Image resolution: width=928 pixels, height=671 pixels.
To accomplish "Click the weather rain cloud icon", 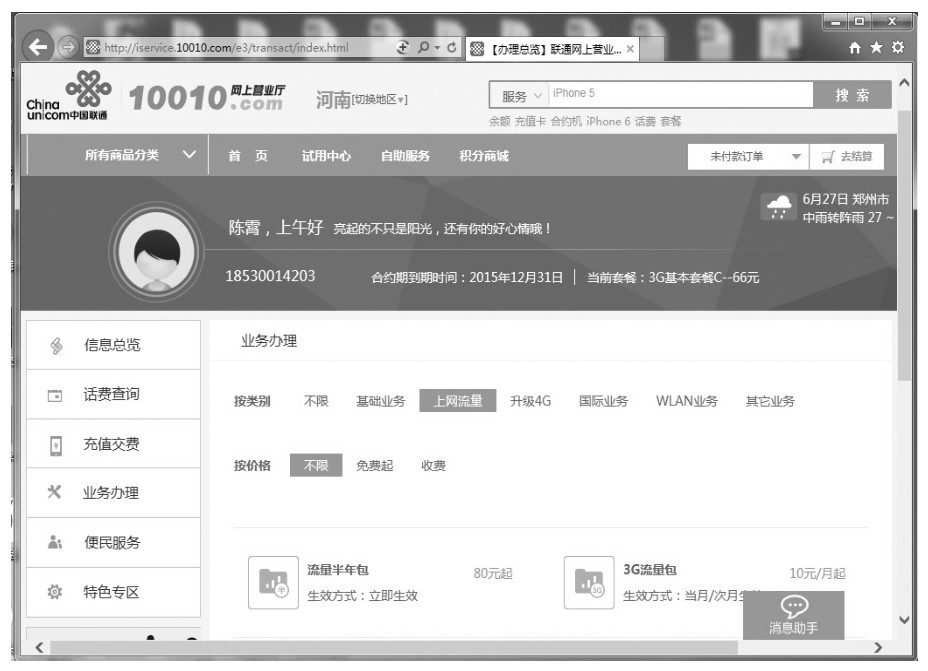I will pyautogui.click(x=779, y=207).
